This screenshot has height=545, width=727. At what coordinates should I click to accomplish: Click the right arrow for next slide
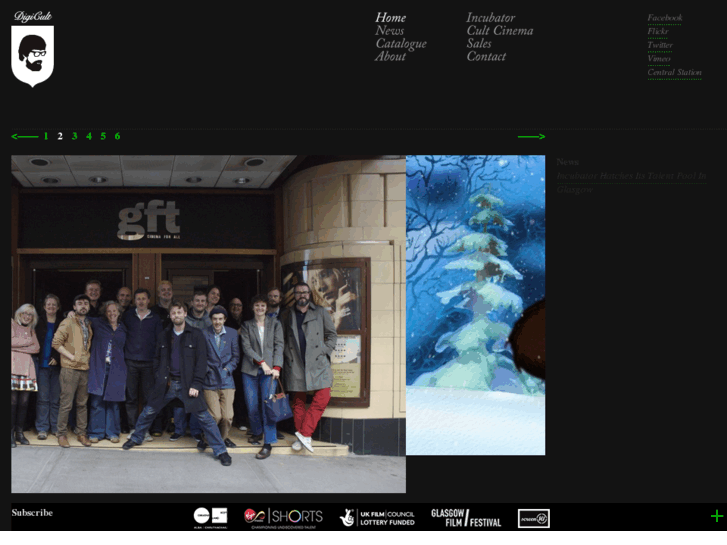531,136
